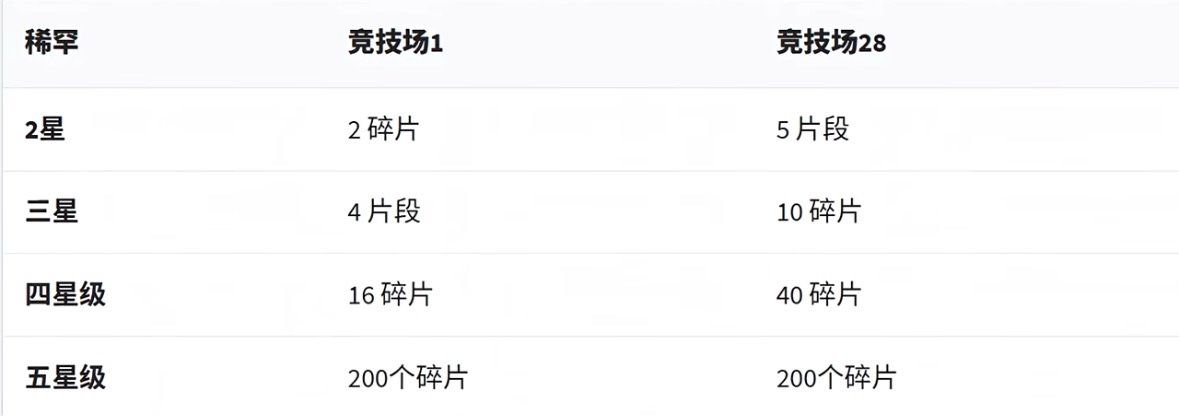Screen dimensions: 1179x416
Task: Click the 竞技场1 column header
Action: click(394, 44)
